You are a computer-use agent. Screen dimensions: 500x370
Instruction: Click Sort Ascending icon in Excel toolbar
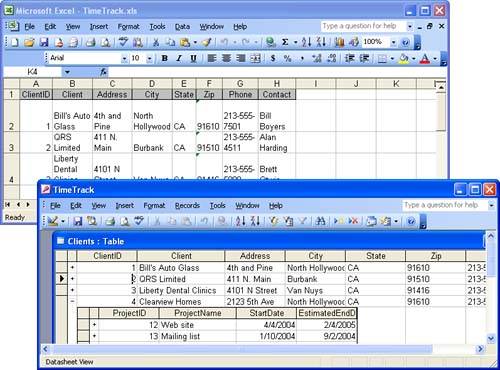[306, 42]
